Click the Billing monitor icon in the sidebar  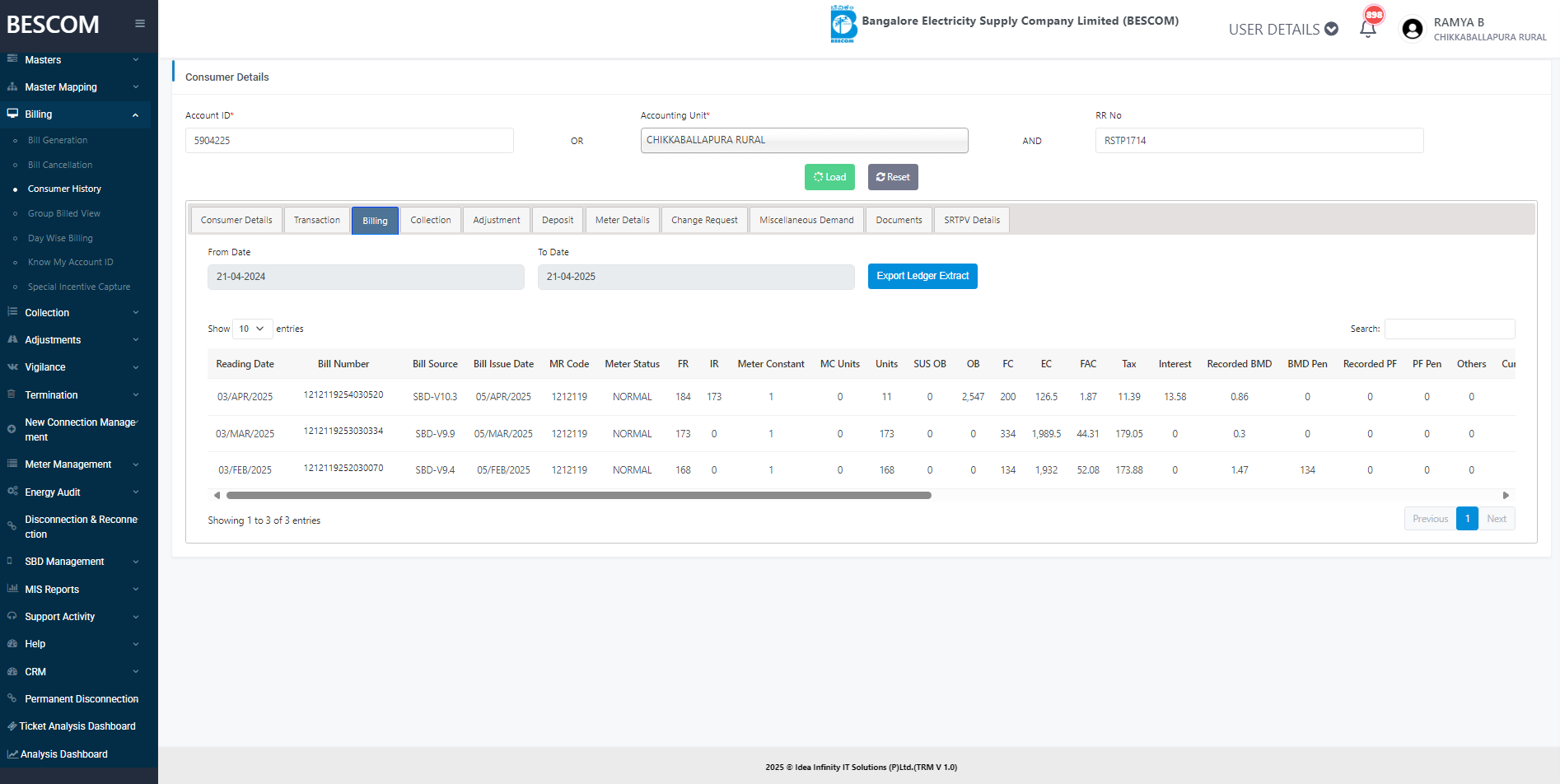click(12, 114)
